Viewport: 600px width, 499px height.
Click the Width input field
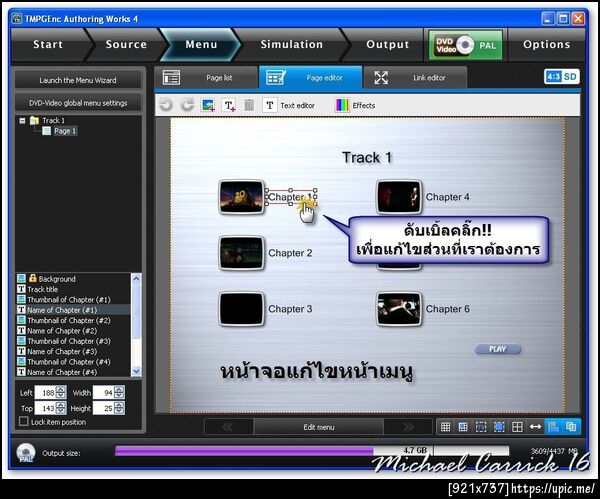[x=103, y=393]
